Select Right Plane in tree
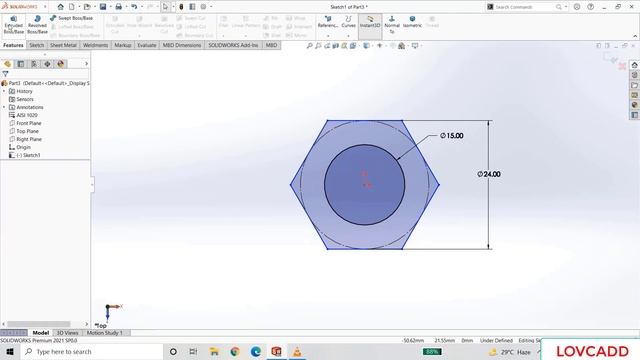 coord(25,139)
